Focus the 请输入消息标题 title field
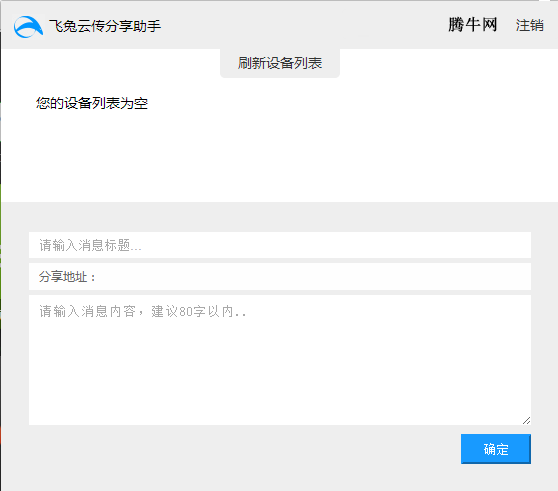The width and height of the screenshot is (558, 491). tap(280, 245)
